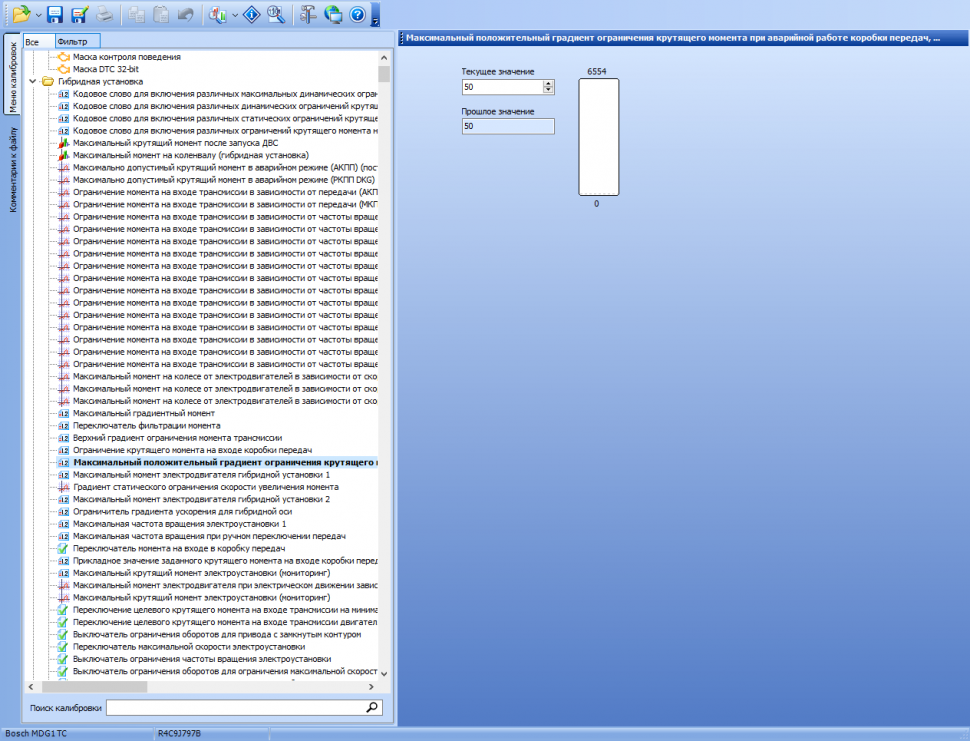The image size is (970, 741).
Task: Click the vertical value bar under 6554
Action: (x=598, y=138)
